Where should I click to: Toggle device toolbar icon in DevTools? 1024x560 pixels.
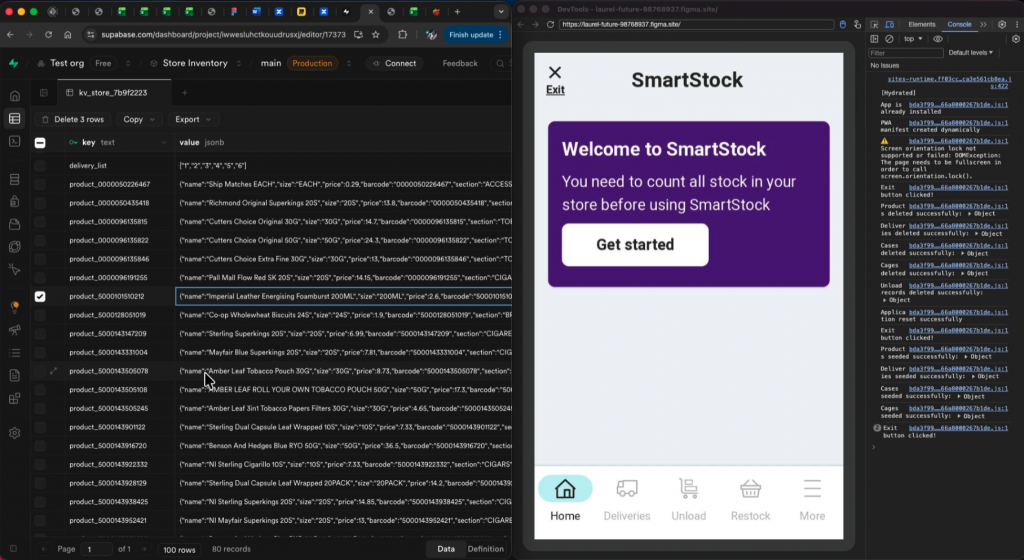click(x=891, y=24)
